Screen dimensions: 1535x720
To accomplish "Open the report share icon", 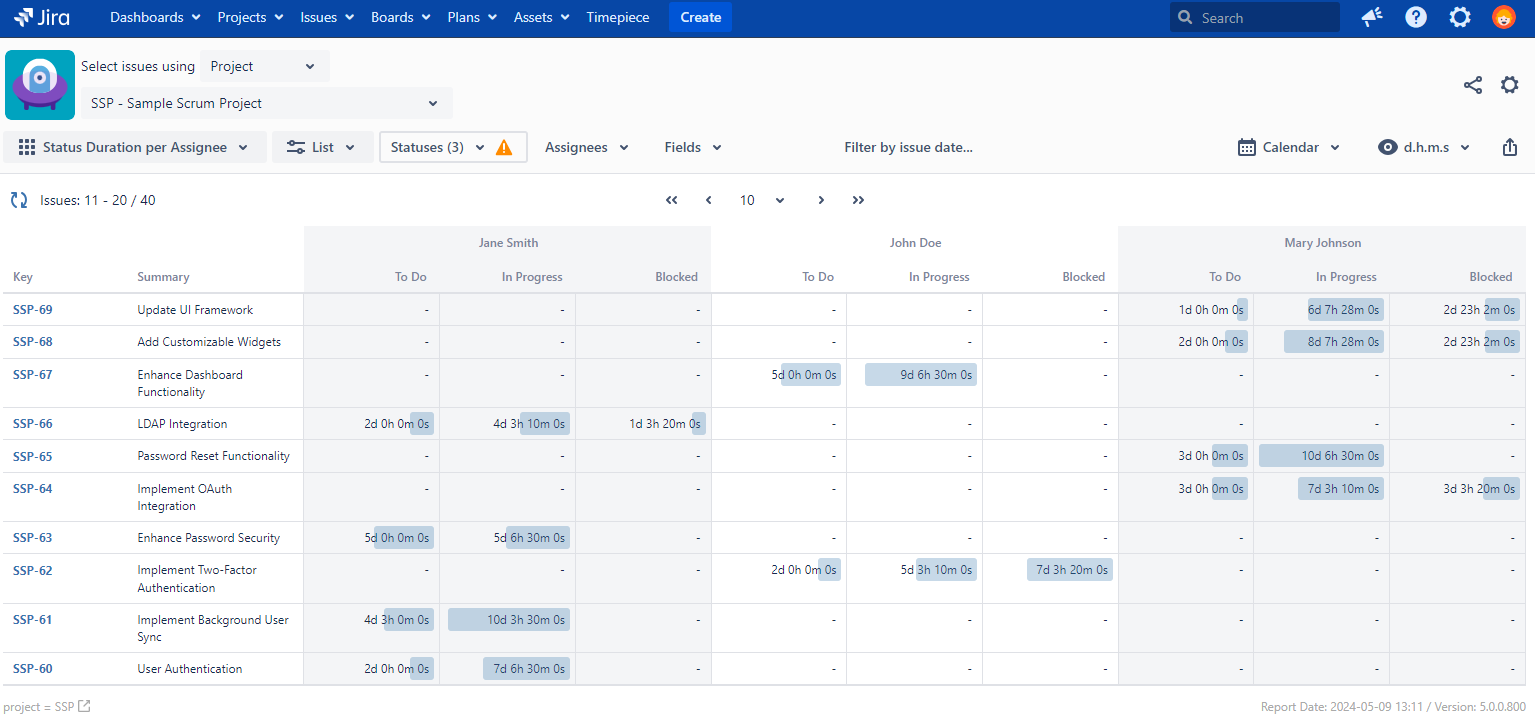I will pyautogui.click(x=1472, y=85).
